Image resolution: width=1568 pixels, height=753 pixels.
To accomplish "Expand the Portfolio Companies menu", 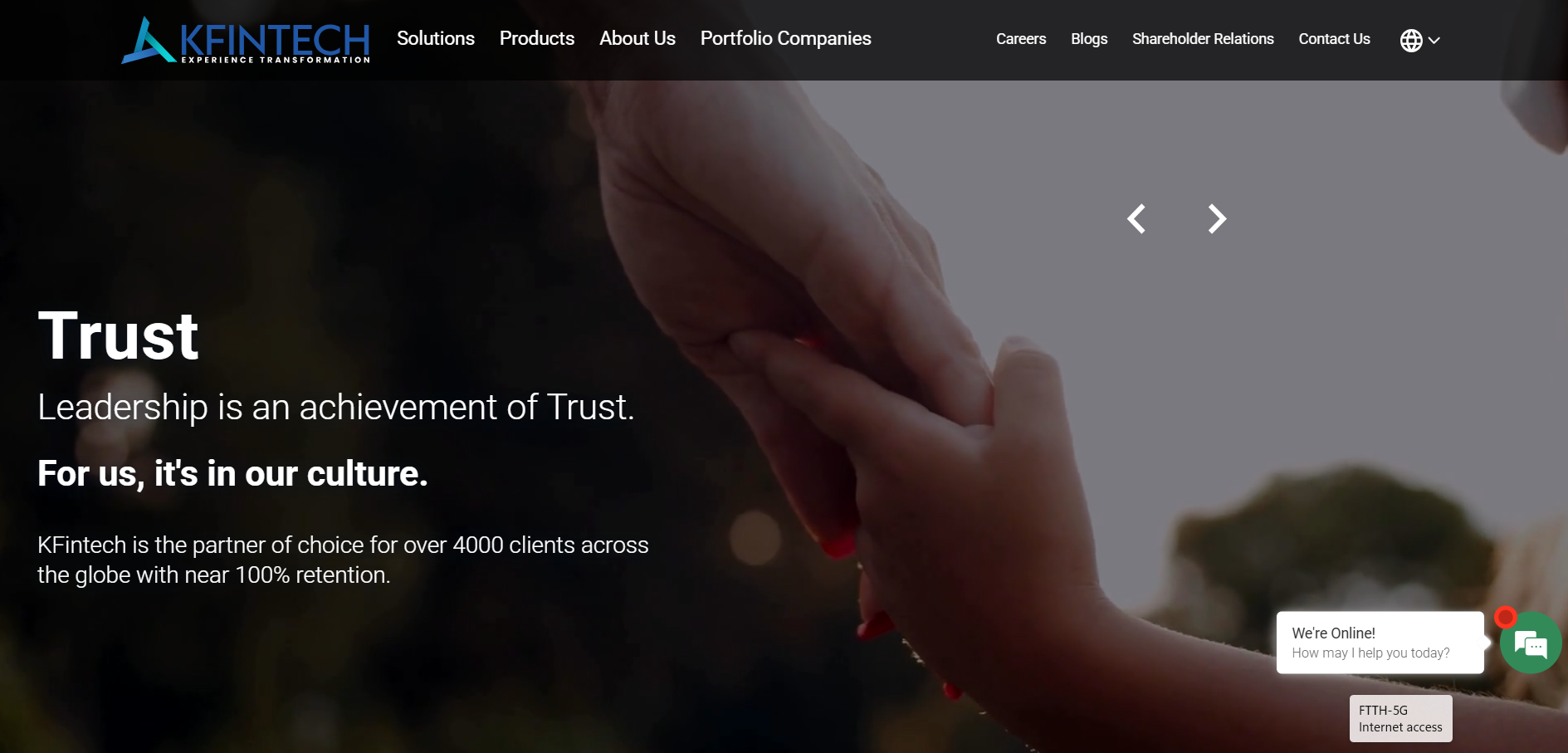I will tap(786, 38).
